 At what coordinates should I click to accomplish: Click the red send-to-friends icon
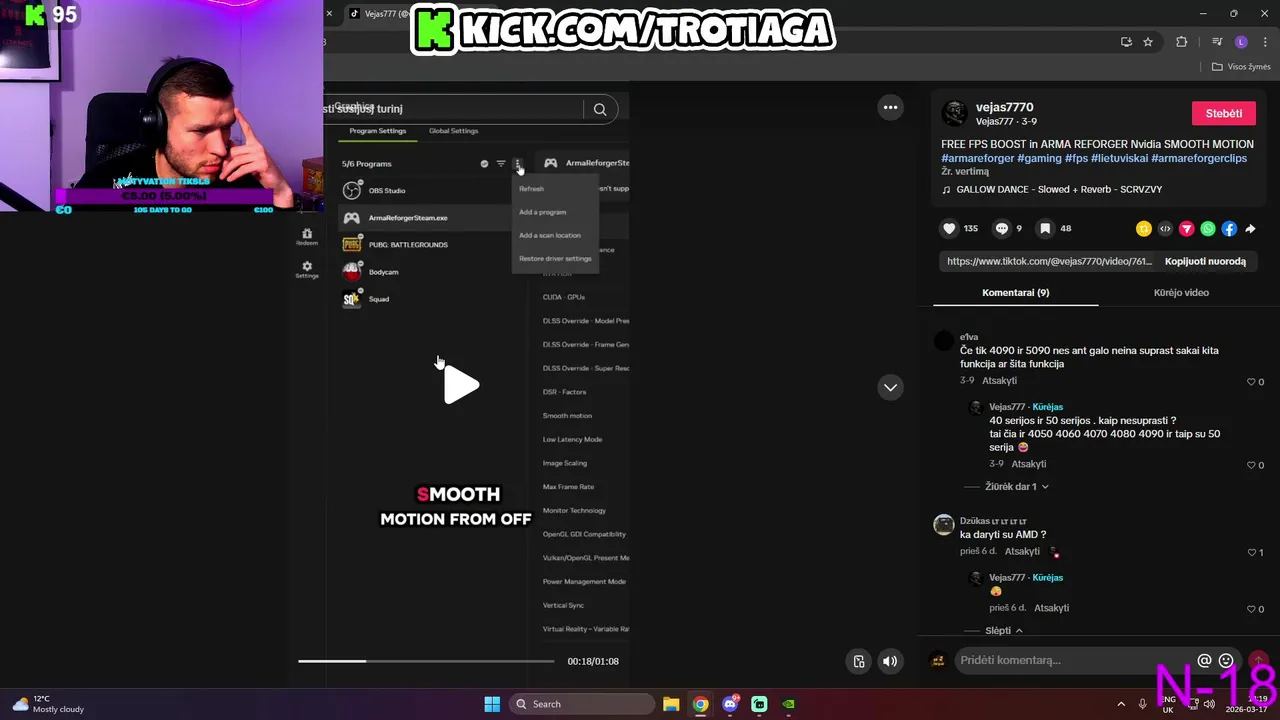click(x=1186, y=229)
